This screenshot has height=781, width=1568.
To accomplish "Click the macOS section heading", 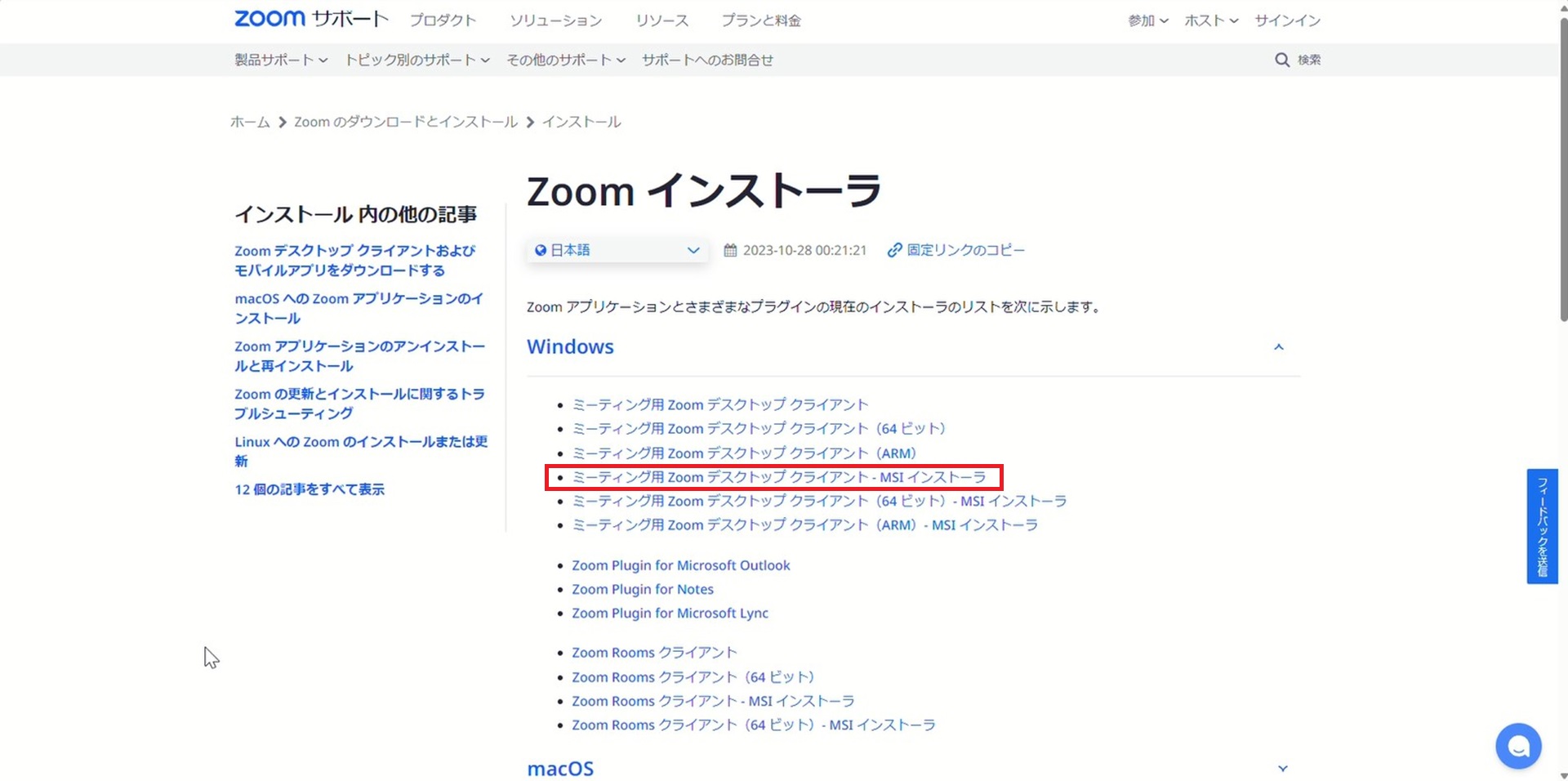I will (560, 769).
